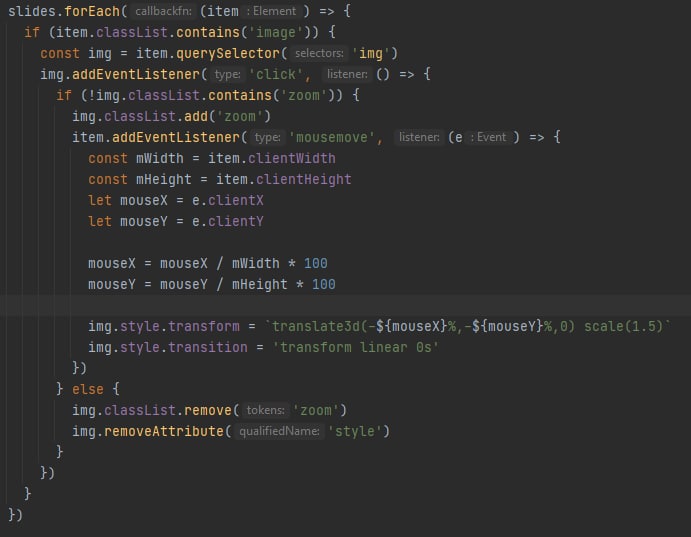Click 'mHeight' in the const mHeight declaration
The width and height of the screenshot is (691, 537).
(x=163, y=179)
